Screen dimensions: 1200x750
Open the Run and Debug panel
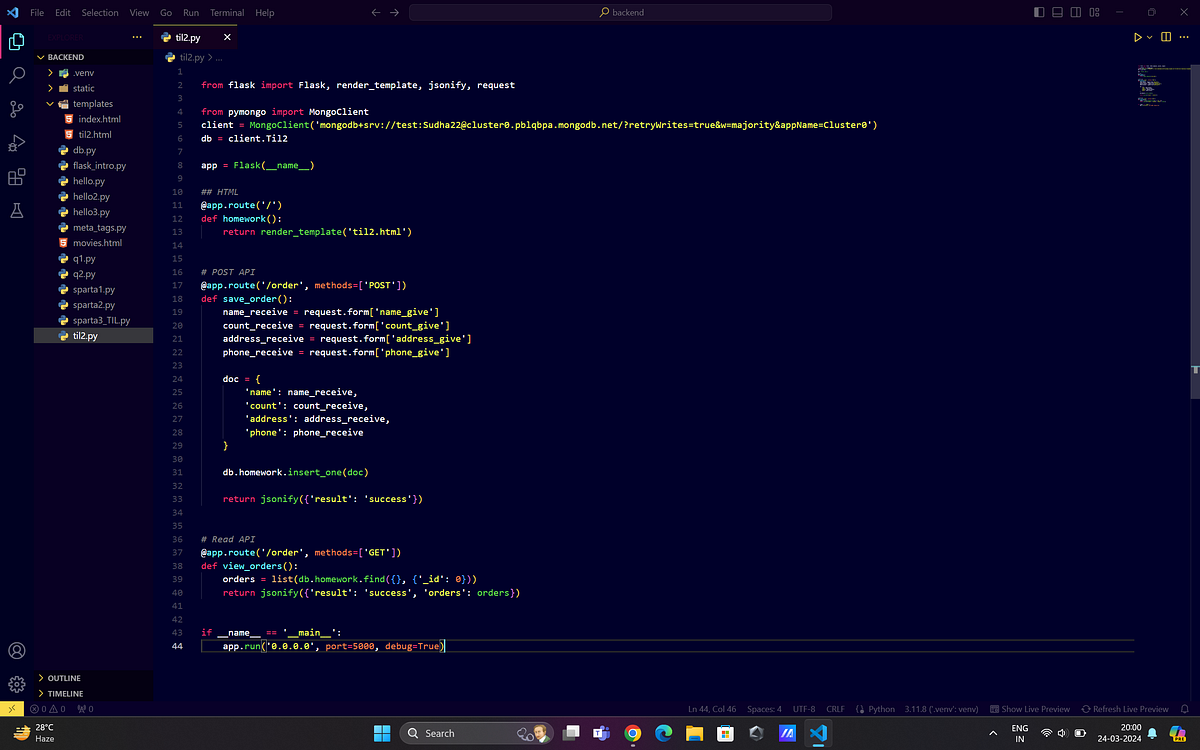pyautogui.click(x=16, y=142)
